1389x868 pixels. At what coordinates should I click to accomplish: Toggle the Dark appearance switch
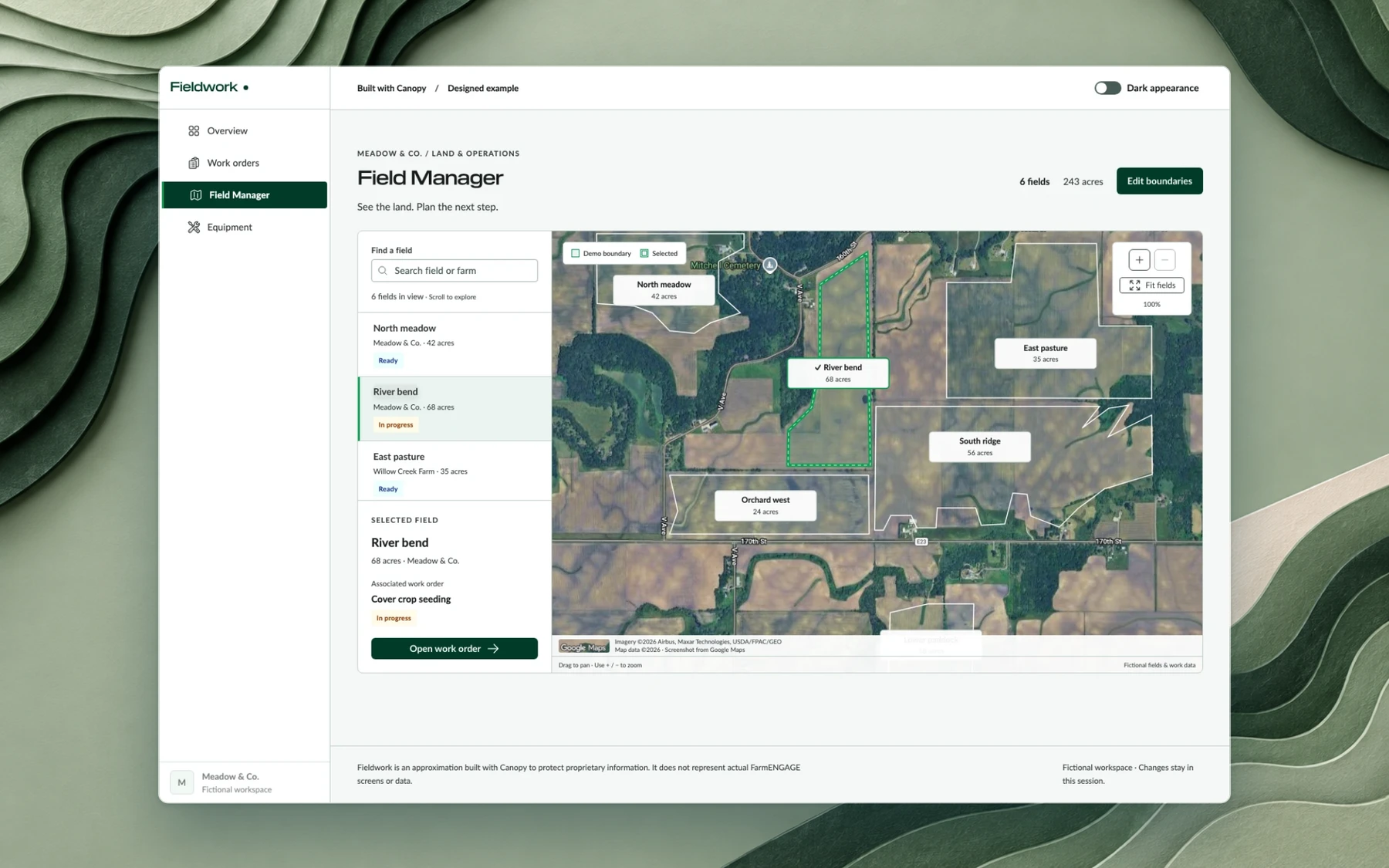1107,88
